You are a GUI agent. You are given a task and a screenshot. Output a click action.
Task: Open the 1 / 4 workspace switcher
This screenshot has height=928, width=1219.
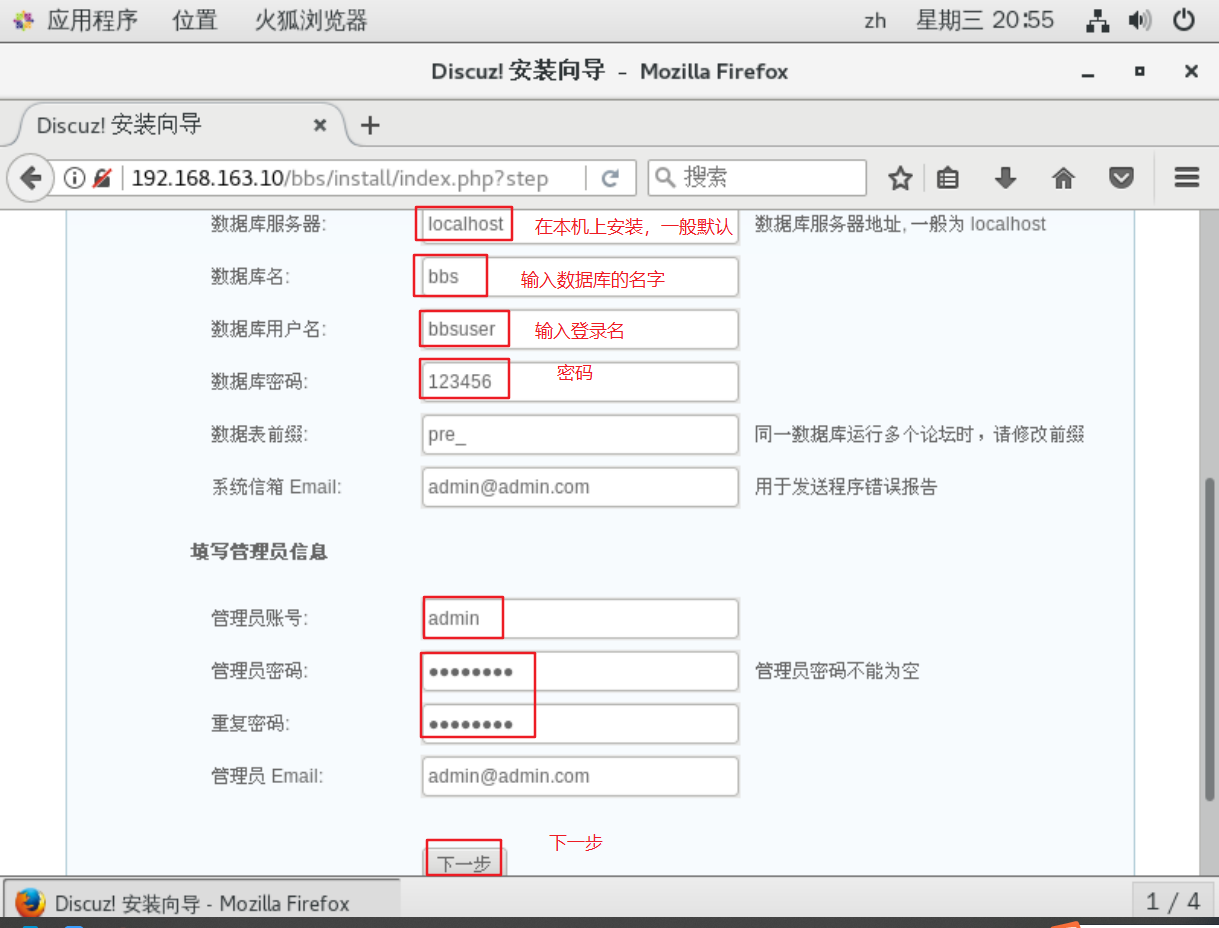coord(1173,902)
